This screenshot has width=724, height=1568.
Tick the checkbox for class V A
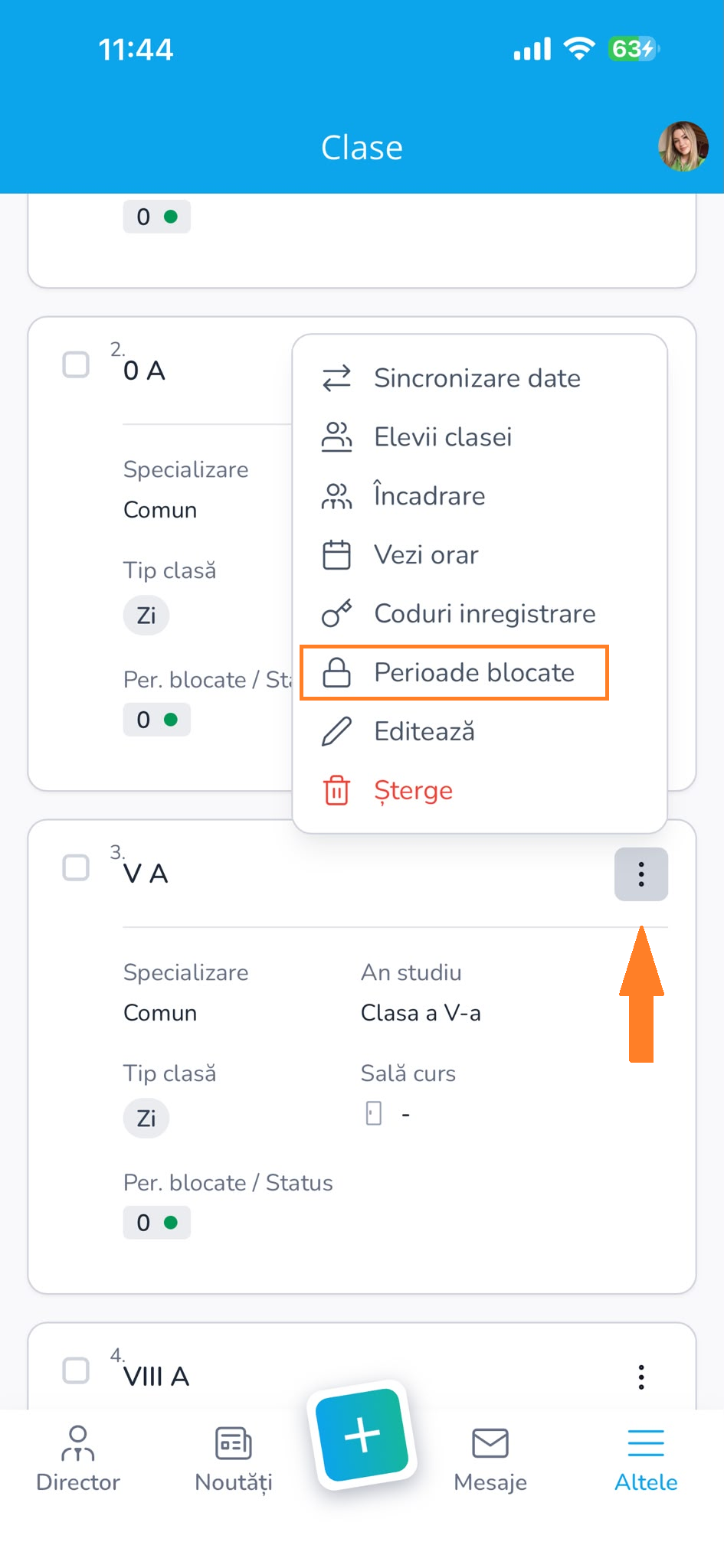click(x=76, y=867)
